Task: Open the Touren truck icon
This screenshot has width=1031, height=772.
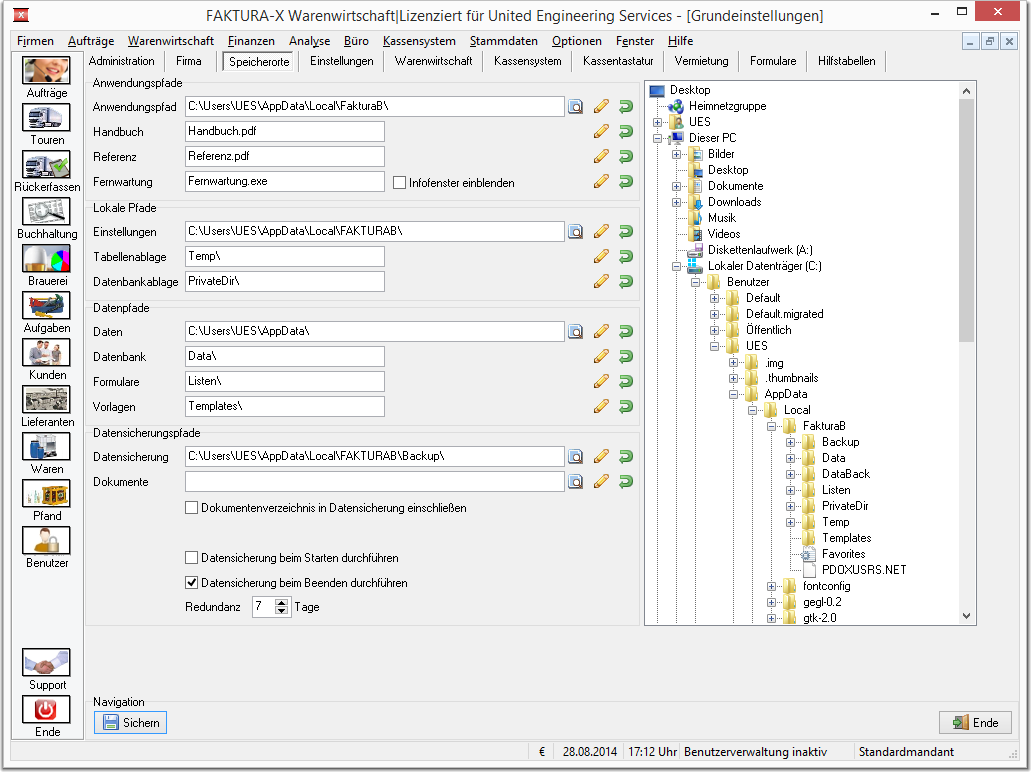Action: click(46, 118)
